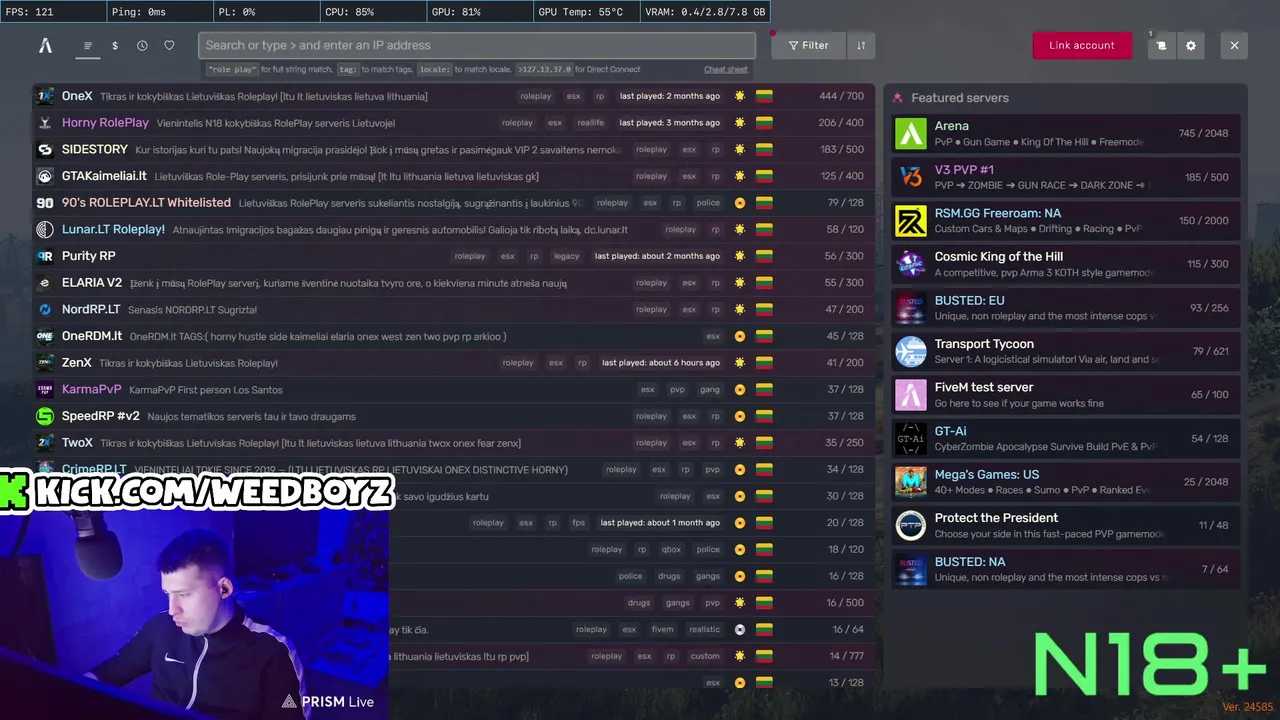This screenshot has width=1280, height=720.
Task: Open the favorites heart tab
Action: coord(169,45)
